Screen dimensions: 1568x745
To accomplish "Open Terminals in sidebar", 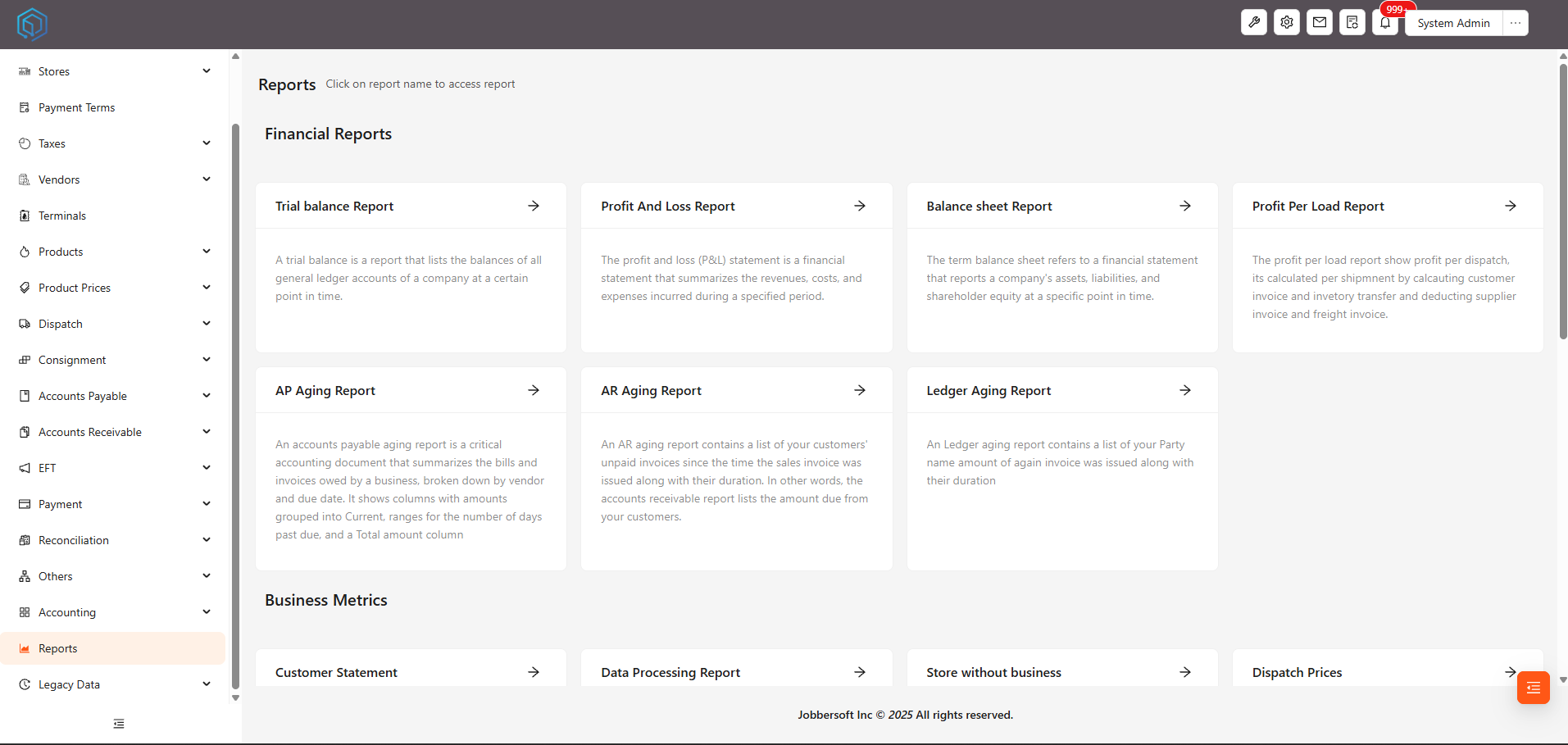I will point(113,216).
